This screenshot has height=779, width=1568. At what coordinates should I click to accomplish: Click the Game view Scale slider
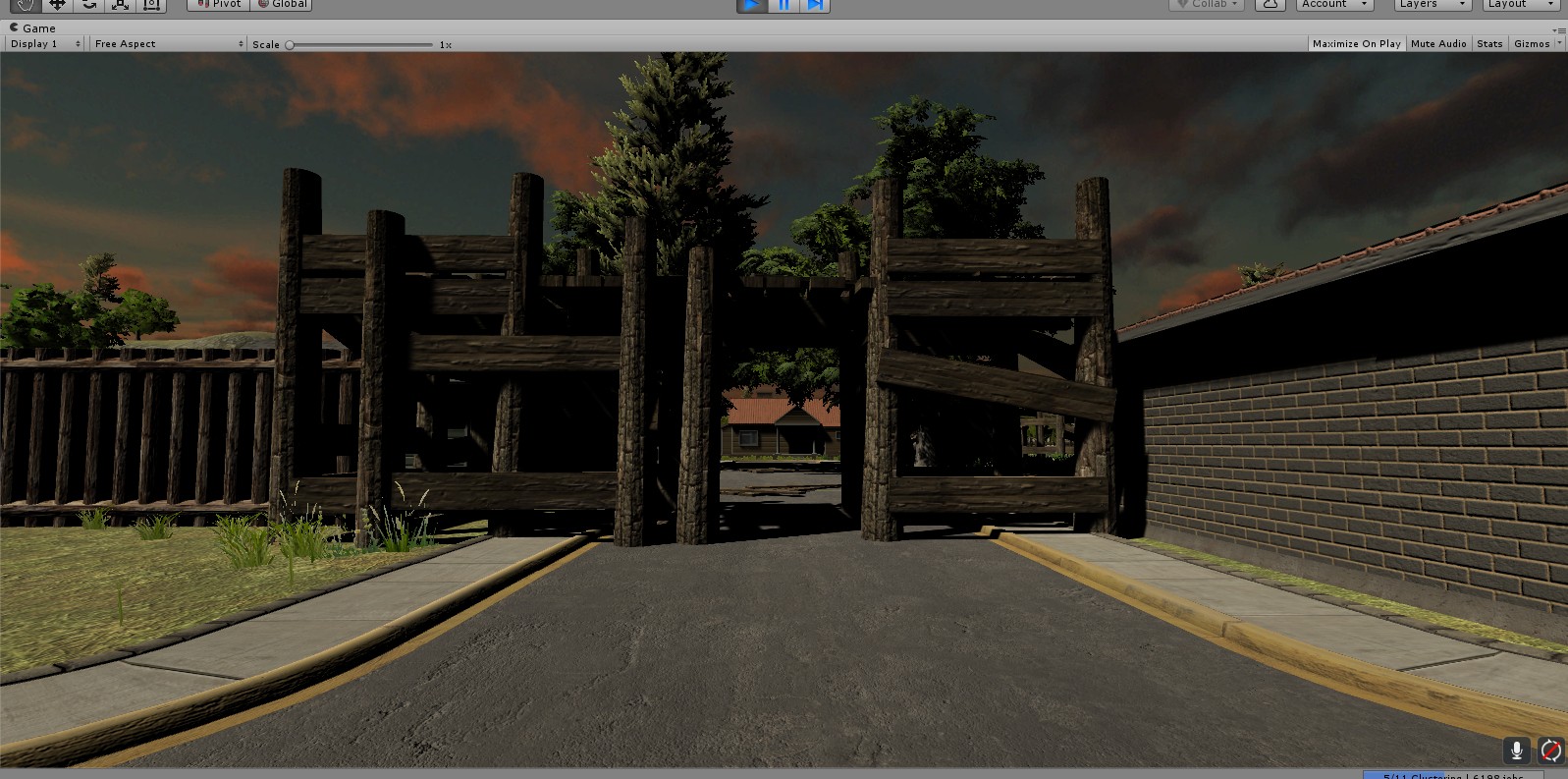[359, 45]
